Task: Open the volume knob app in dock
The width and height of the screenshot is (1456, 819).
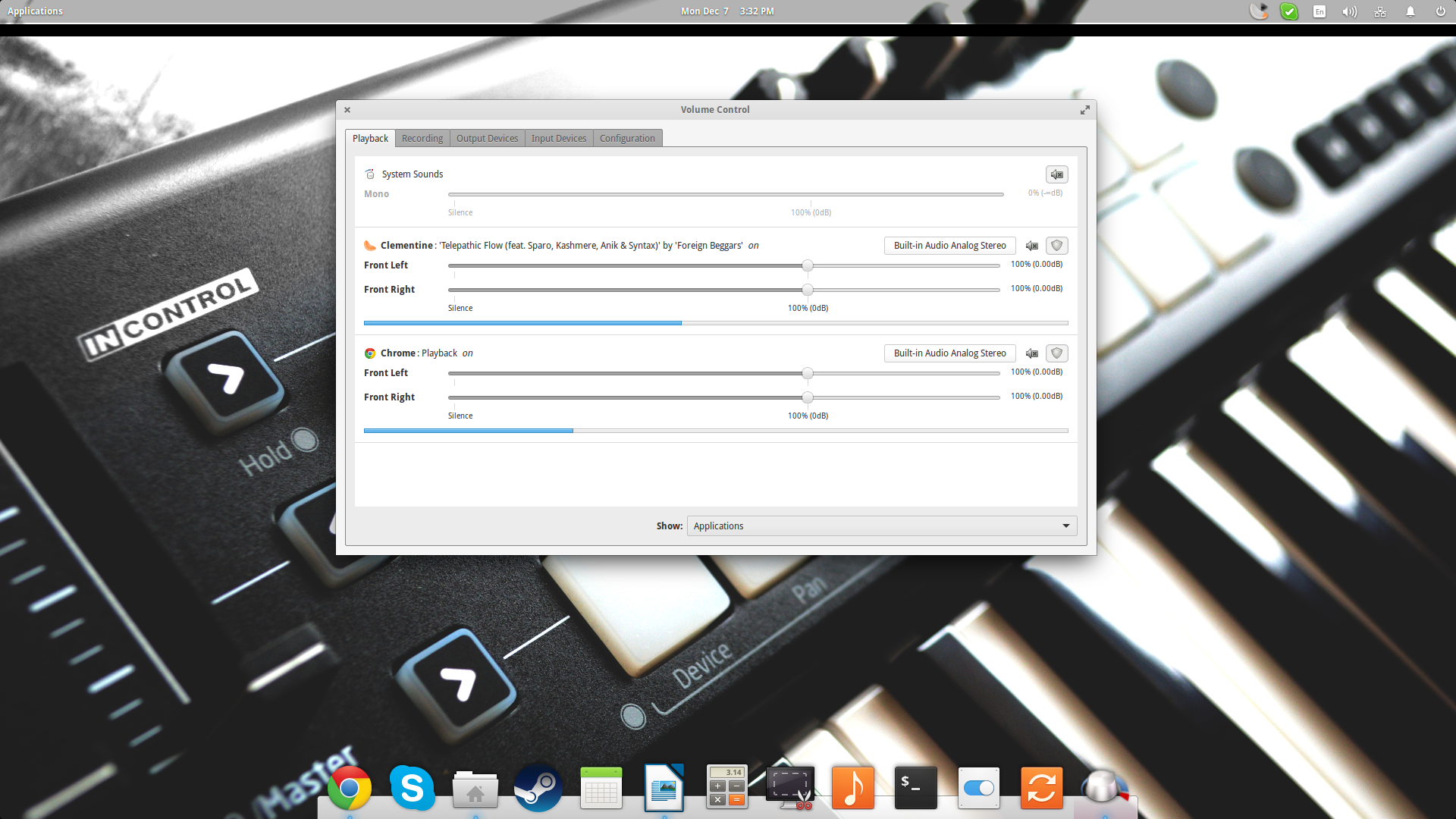Action: 1105,788
